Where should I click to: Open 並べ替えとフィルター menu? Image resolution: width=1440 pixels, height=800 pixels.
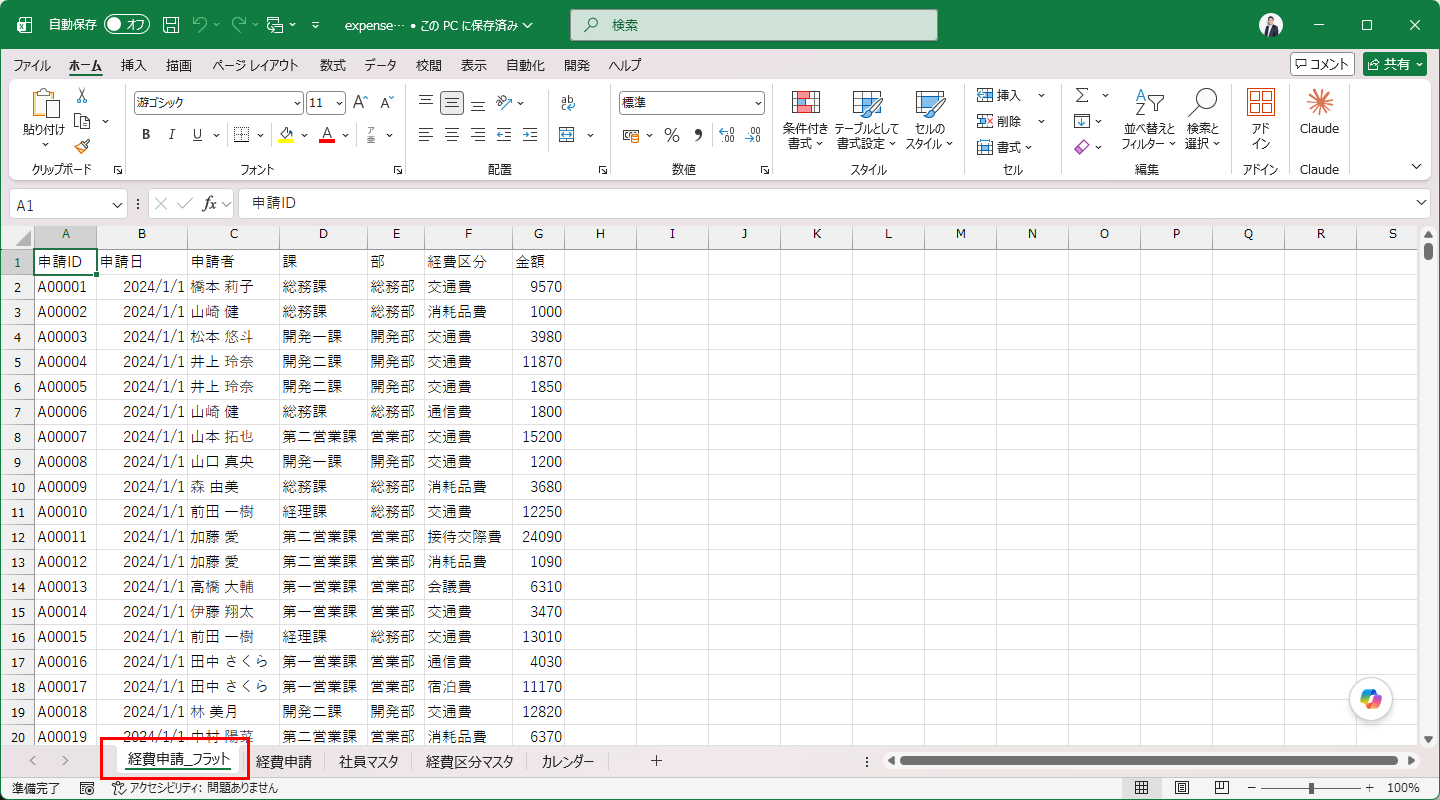tap(1150, 120)
